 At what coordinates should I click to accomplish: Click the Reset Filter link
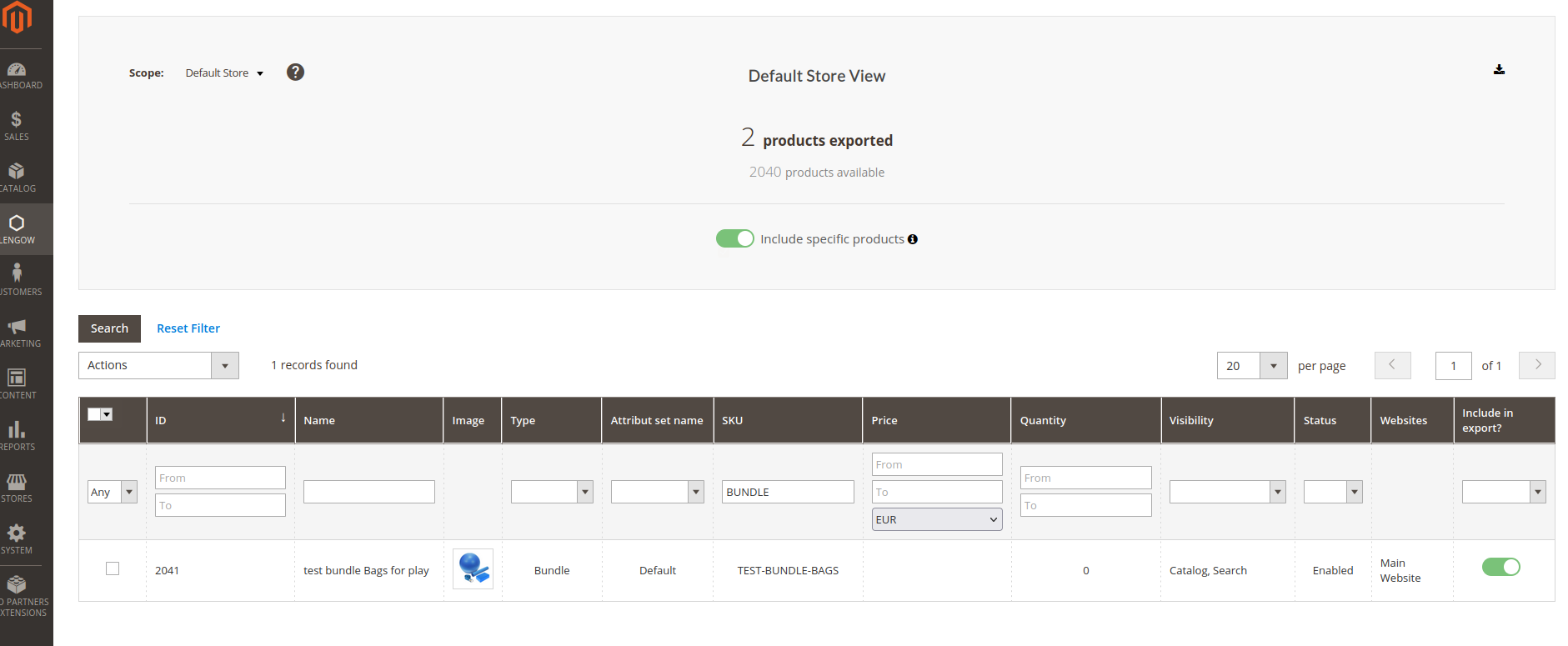[188, 328]
